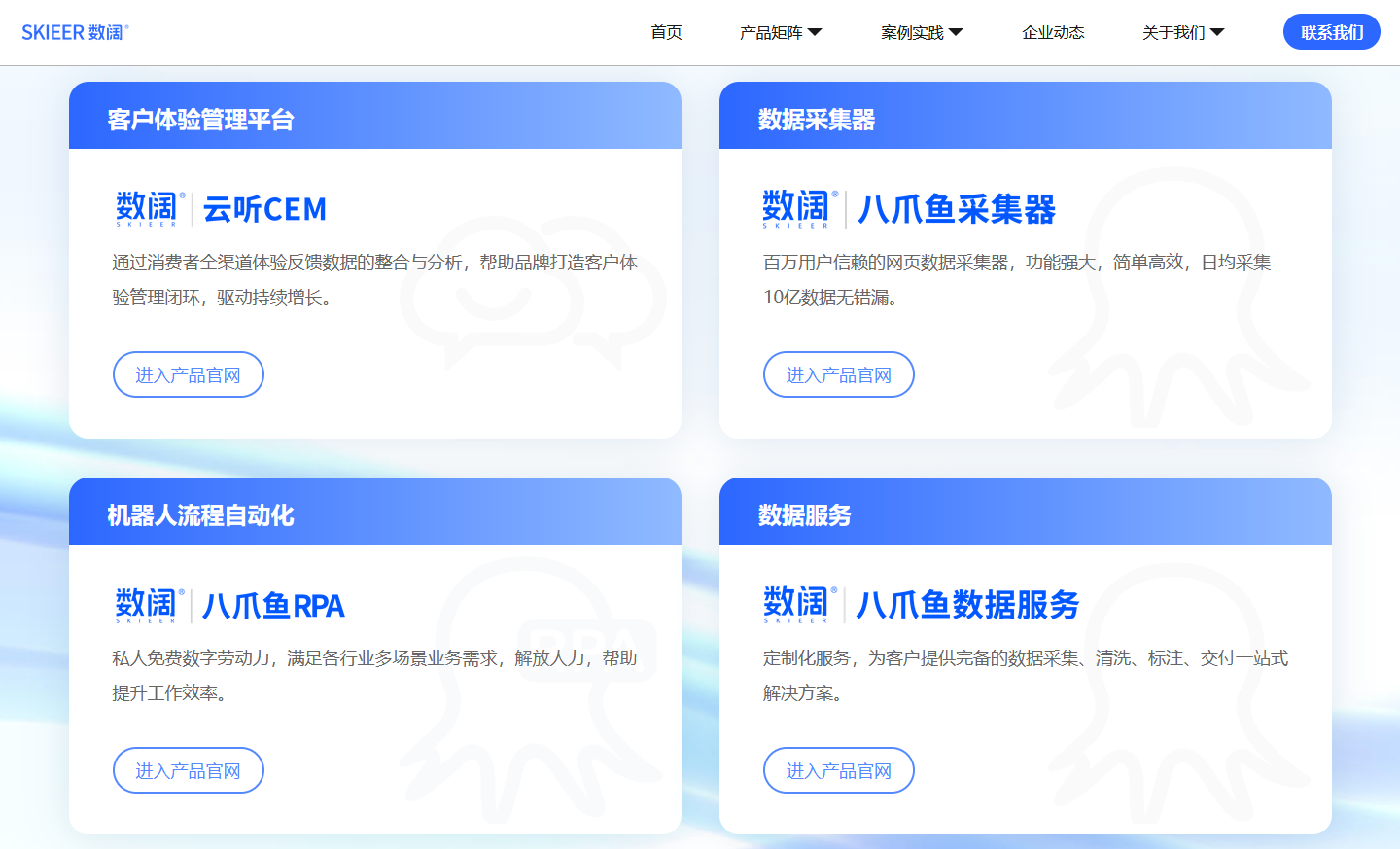Viewport: 1400px width, 849px height.
Task: Go to 企业动态 page
Action: click(1053, 32)
